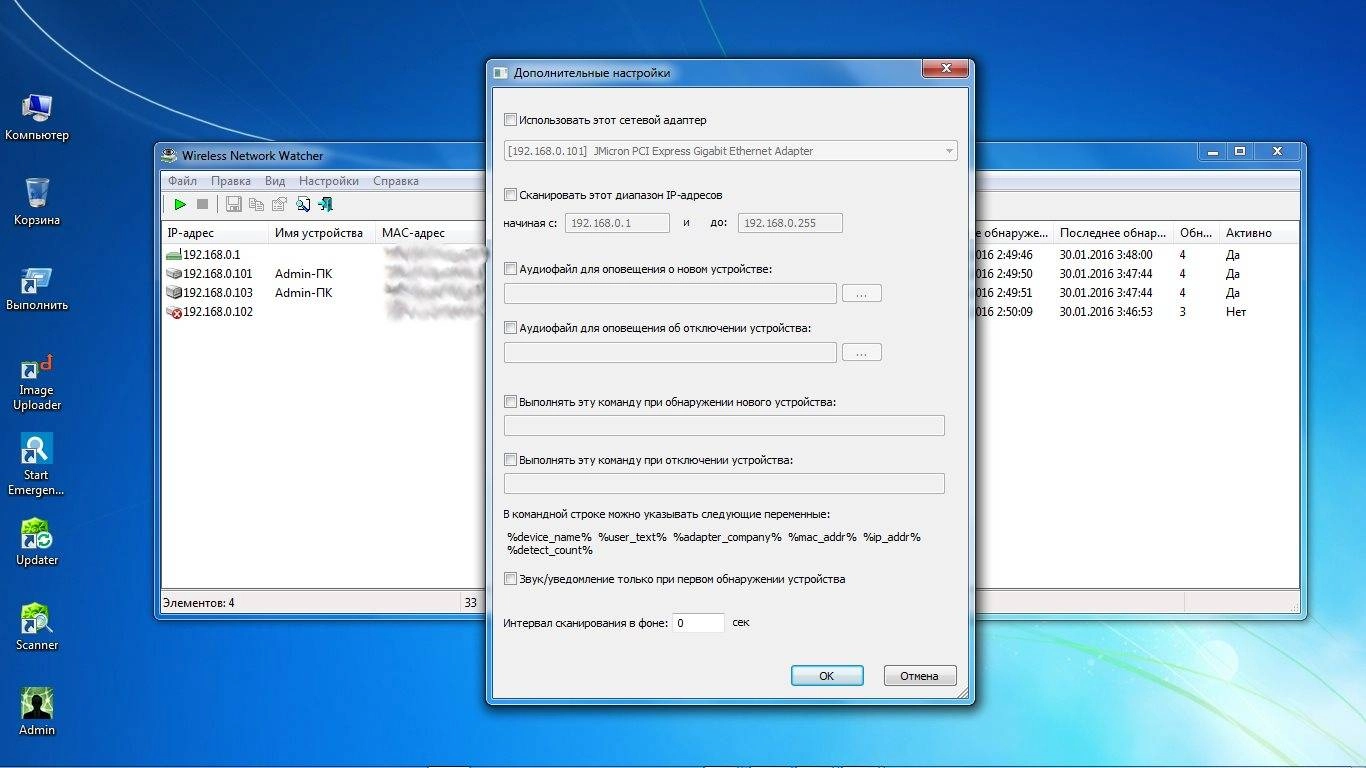Open the Вид menu
This screenshot has width=1366, height=768.
275,181
